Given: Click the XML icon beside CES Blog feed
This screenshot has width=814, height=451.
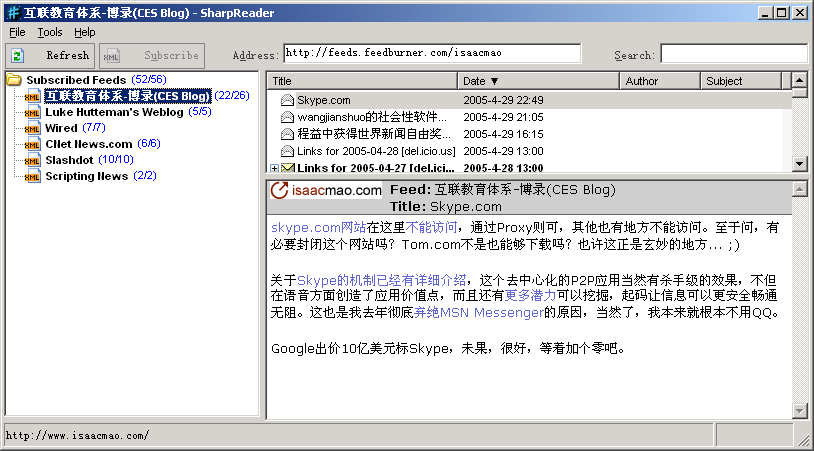Looking at the screenshot, I should [x=32, y=97].
